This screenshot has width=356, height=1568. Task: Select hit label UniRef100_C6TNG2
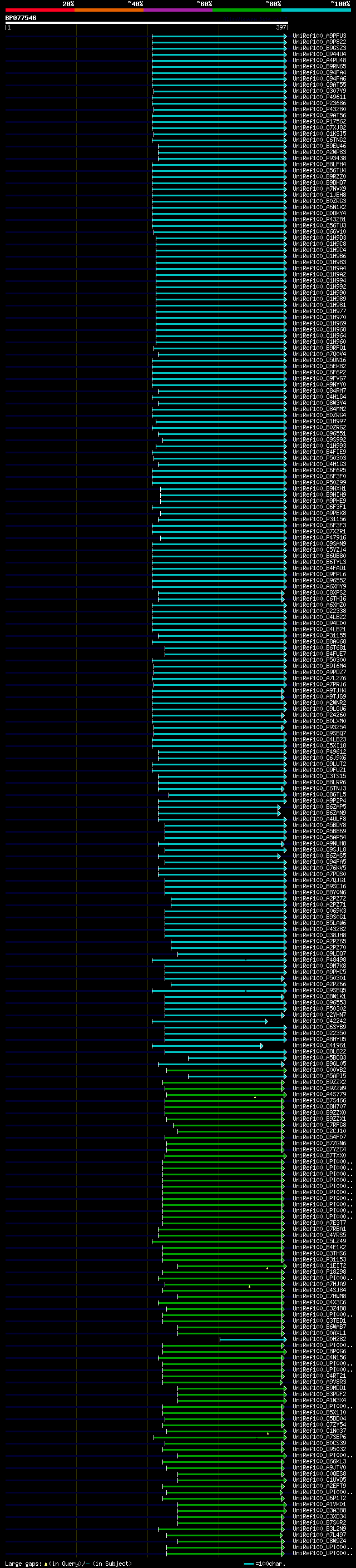[319, 140]
